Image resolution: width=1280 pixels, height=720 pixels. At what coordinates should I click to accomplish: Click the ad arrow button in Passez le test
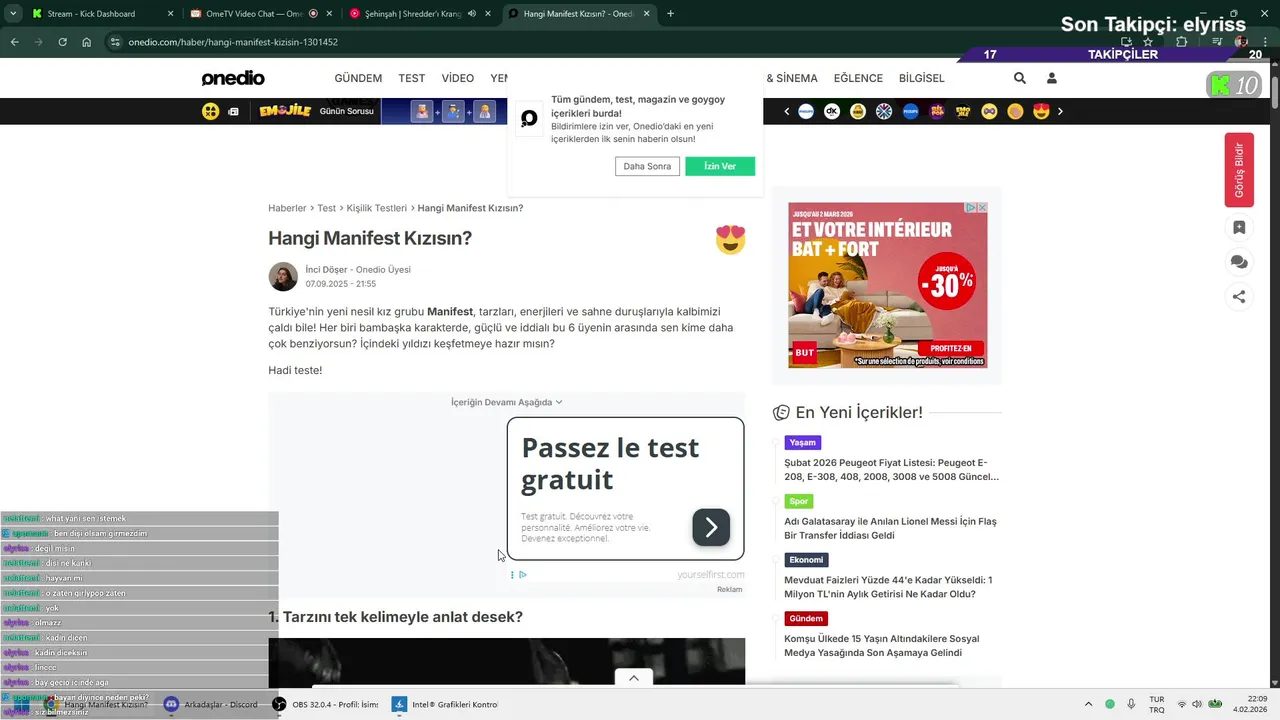711,527
